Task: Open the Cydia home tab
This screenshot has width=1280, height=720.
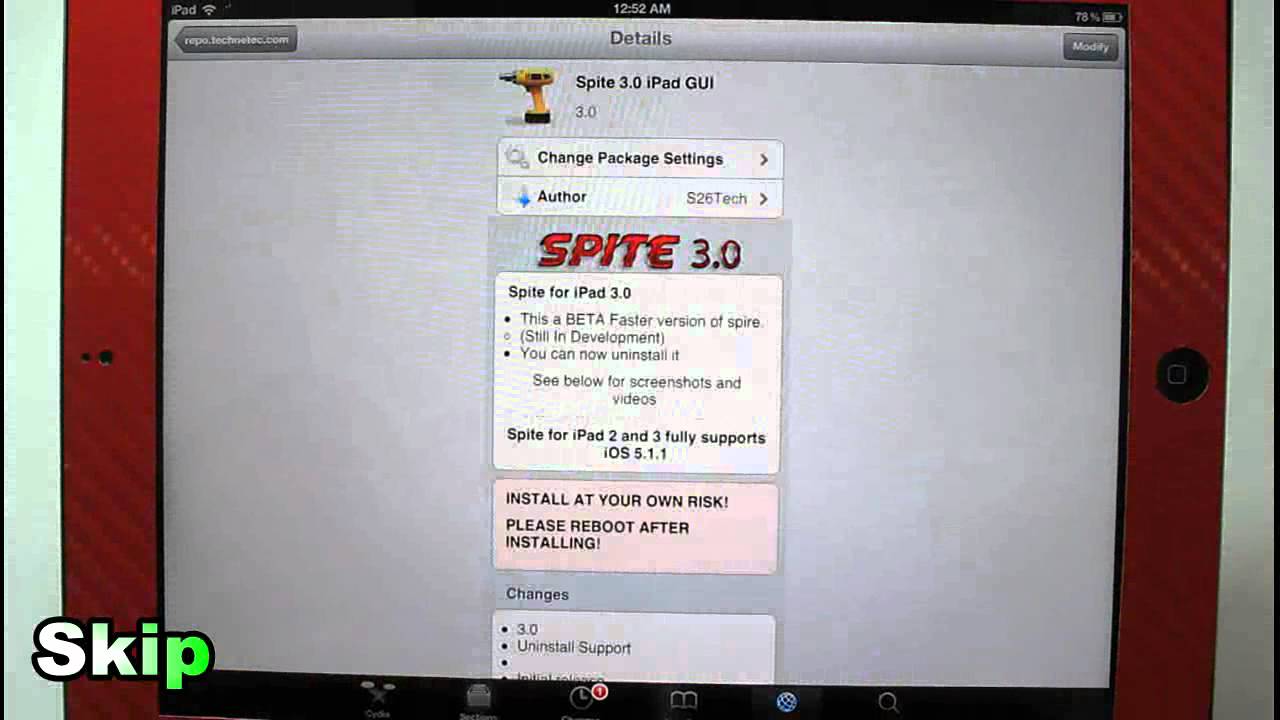Action: point(377,699)
